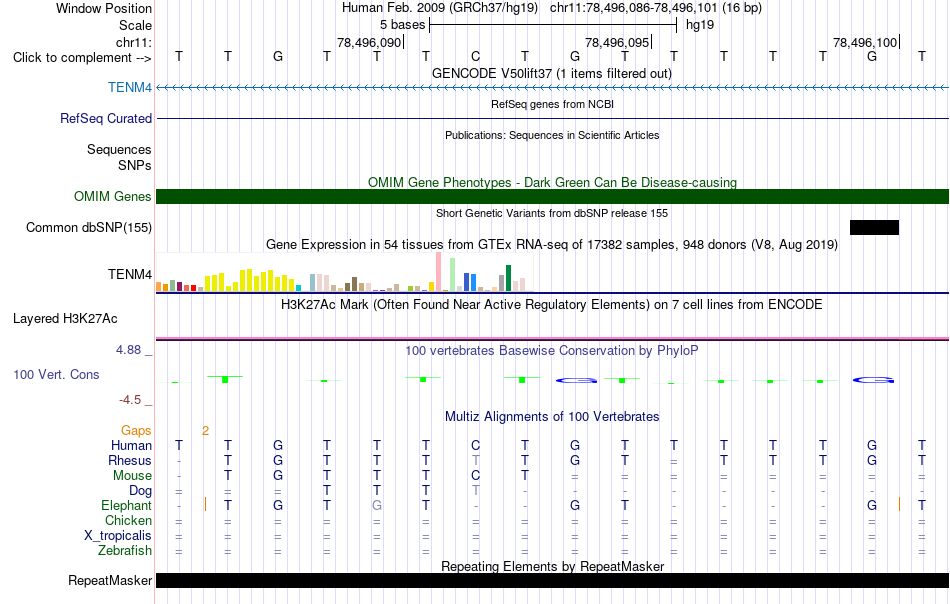Click the Scale bar in the ruler
The image size is (950, 604).
(x=553, y=25)
